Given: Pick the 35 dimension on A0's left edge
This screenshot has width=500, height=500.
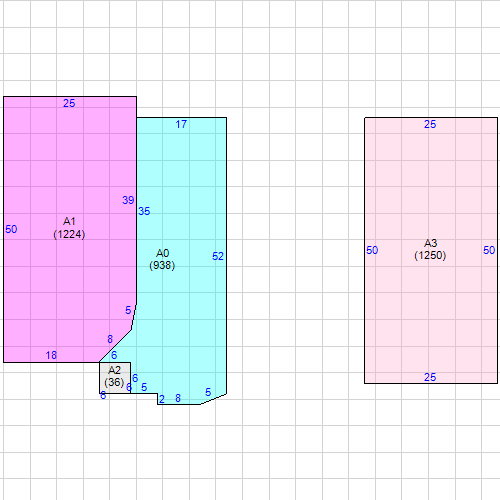Looking at the screenshot, I should [x=144, y=211].
